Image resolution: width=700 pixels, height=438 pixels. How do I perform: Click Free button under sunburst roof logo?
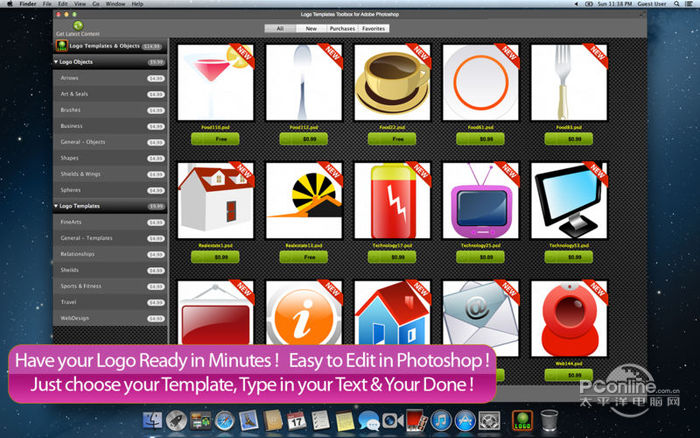point(304,257)
